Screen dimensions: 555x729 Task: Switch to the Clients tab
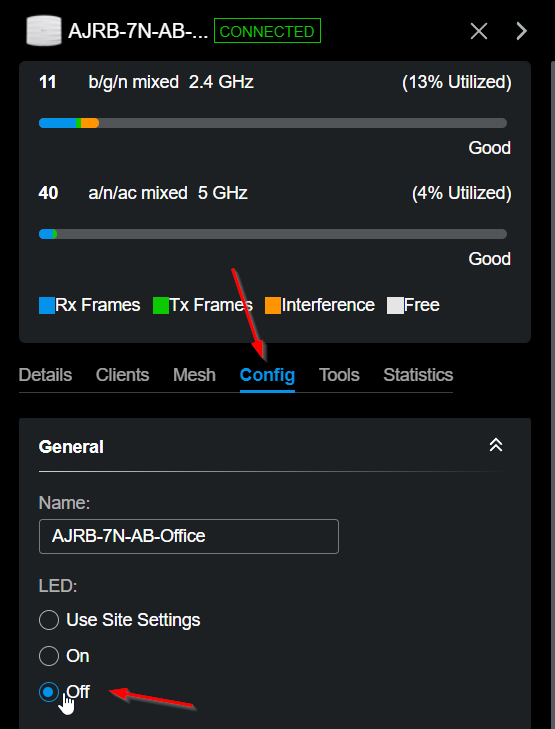[x=122, y=375]
